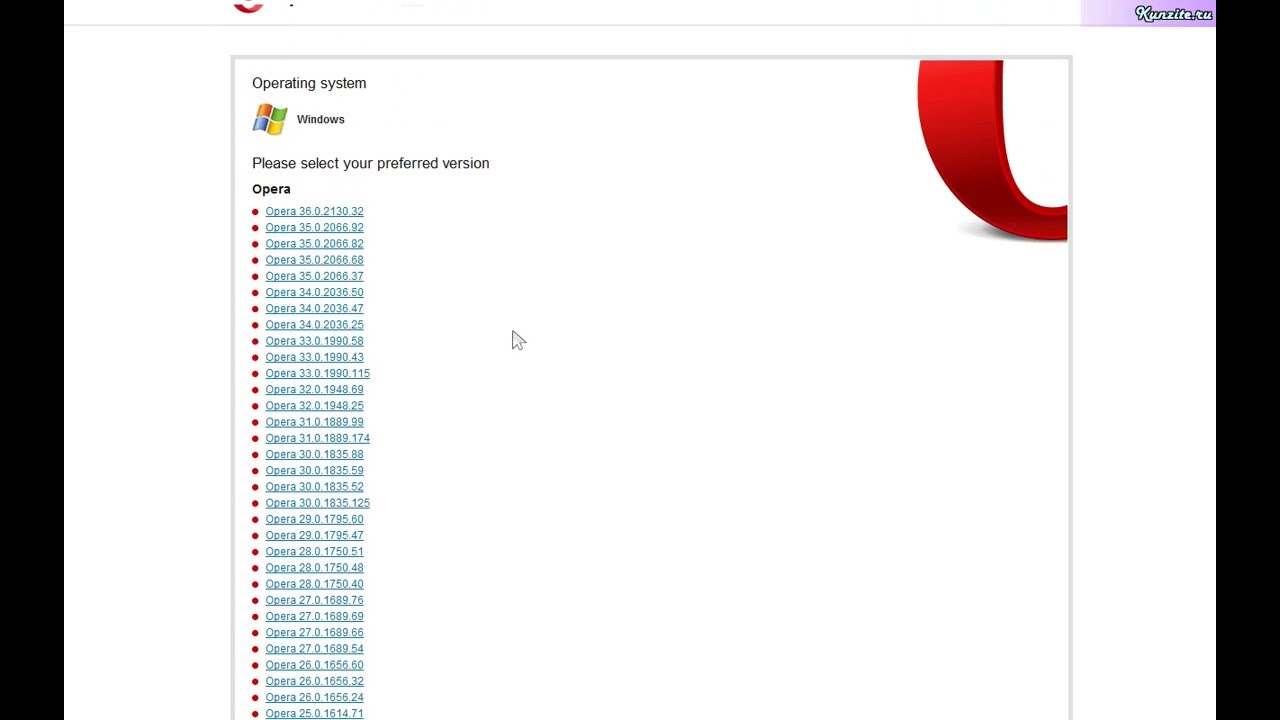Click the Opera 28.0.1750.40 link
This screenshot has height=720, width=1280.
(314, 584)
